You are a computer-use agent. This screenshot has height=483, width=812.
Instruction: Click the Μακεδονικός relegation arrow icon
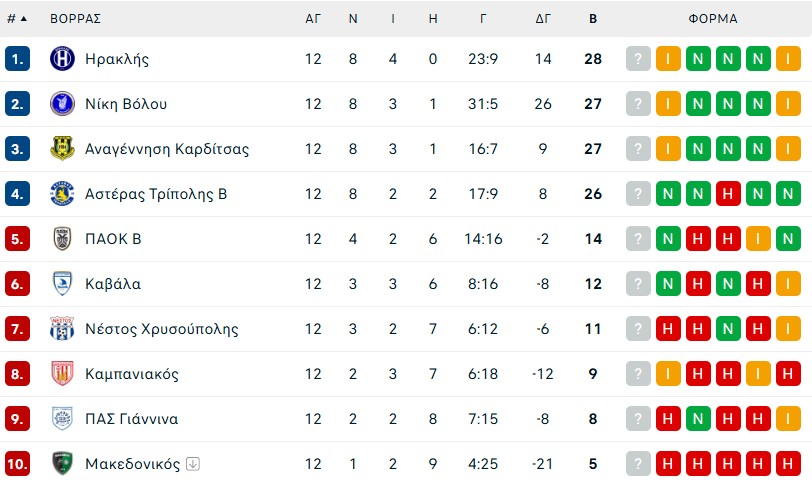coord(193,464)
